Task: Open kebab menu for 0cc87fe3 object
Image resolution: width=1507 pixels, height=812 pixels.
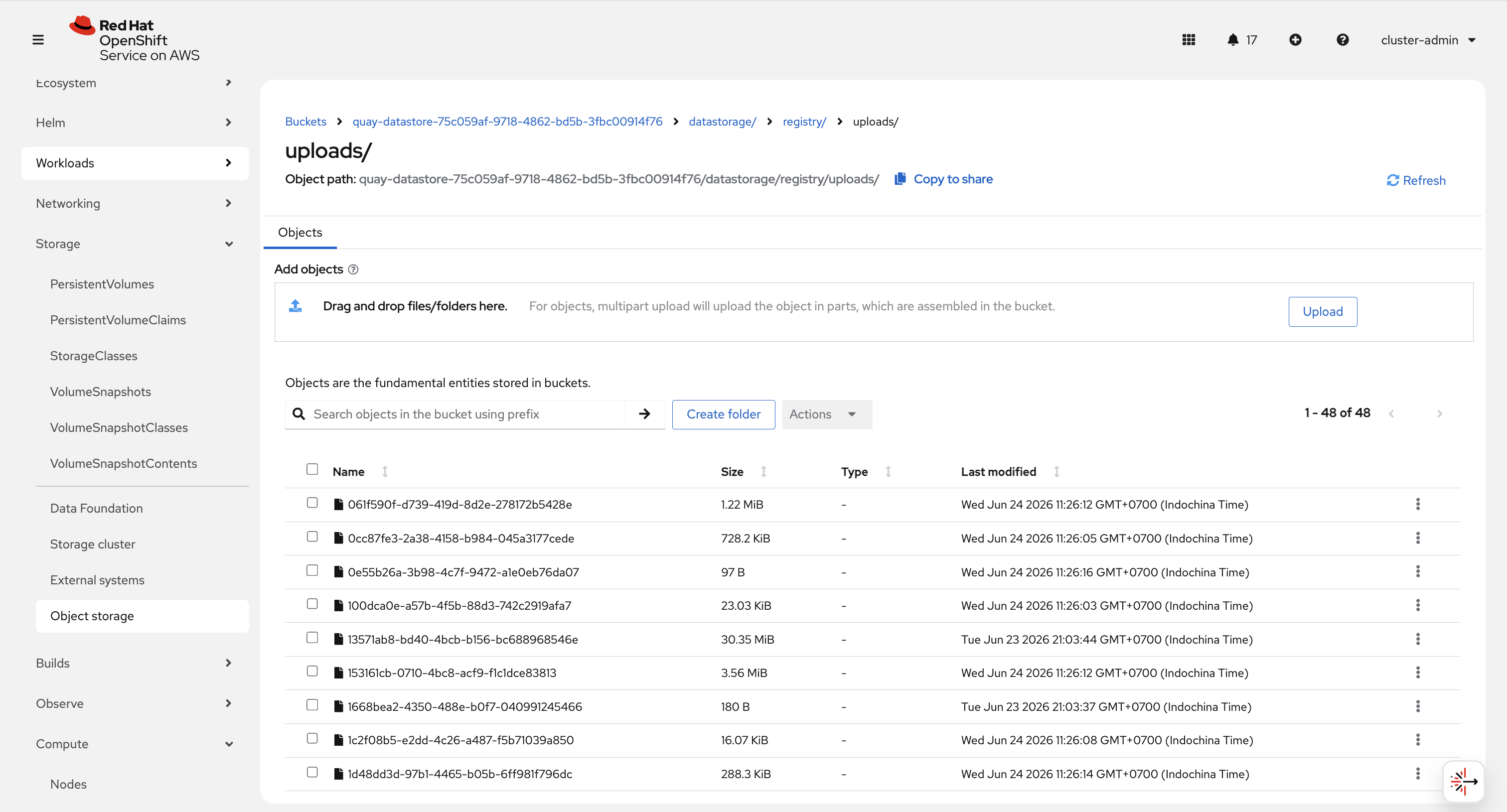Action: (1418, 538)
